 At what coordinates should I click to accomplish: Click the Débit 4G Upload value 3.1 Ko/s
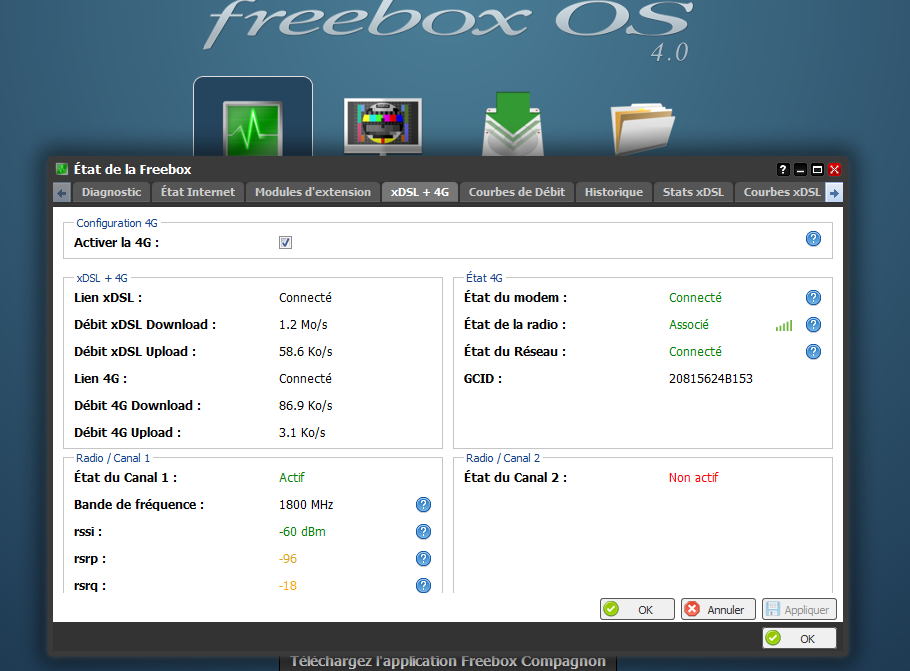coord(302,433)
